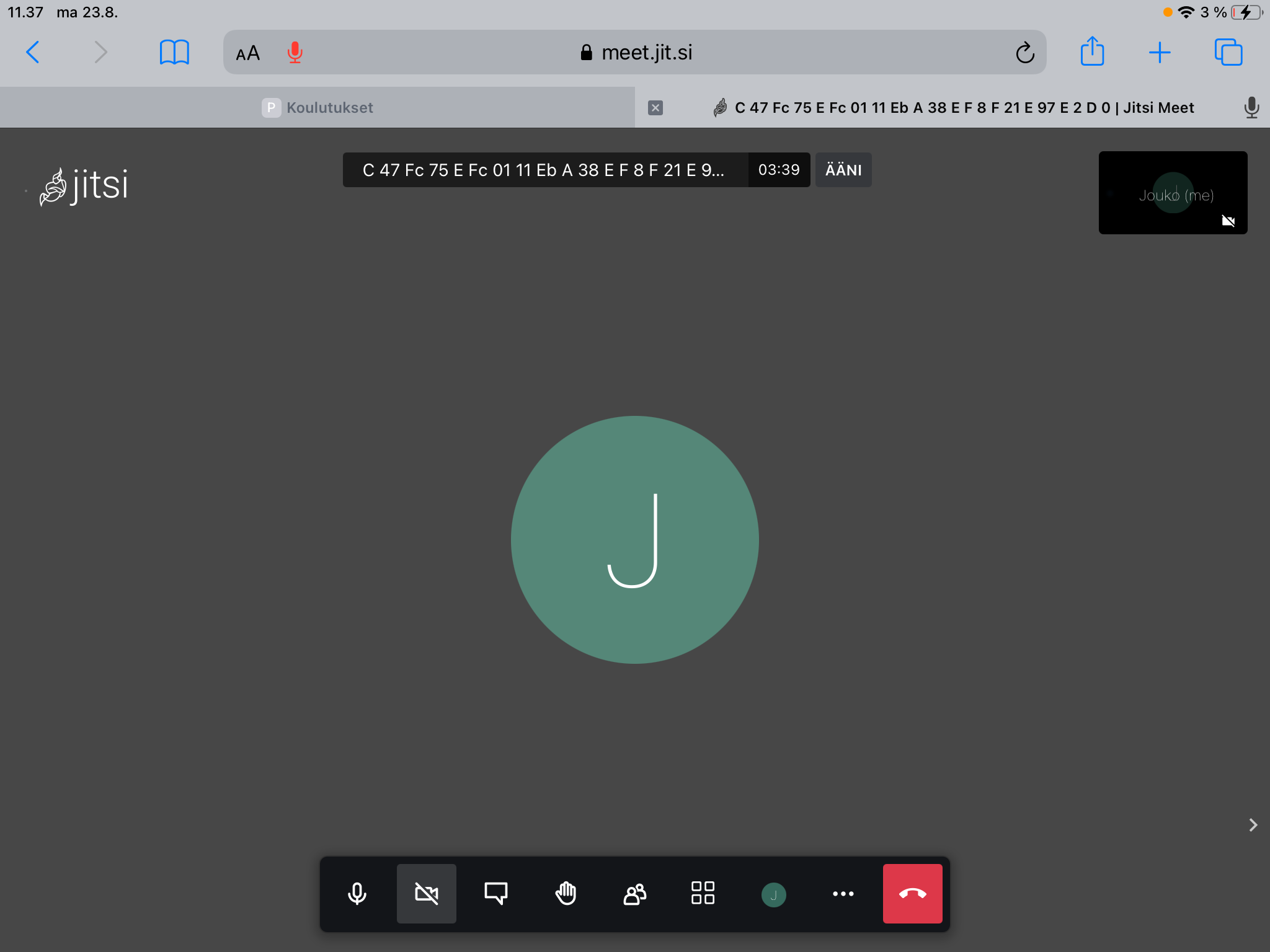
Task: Tap the red microphone in address bar
Action: [295, 53]
